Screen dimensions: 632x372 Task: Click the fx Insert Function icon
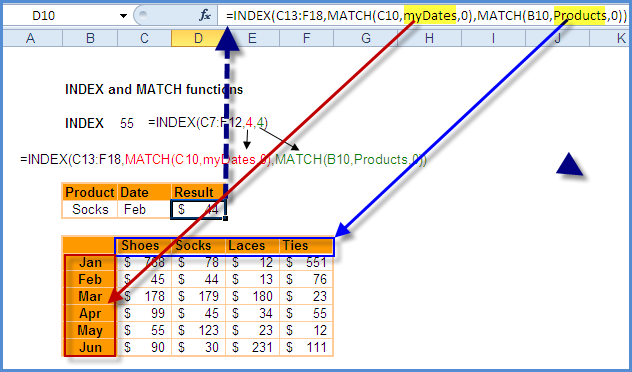tap(205, 16)
